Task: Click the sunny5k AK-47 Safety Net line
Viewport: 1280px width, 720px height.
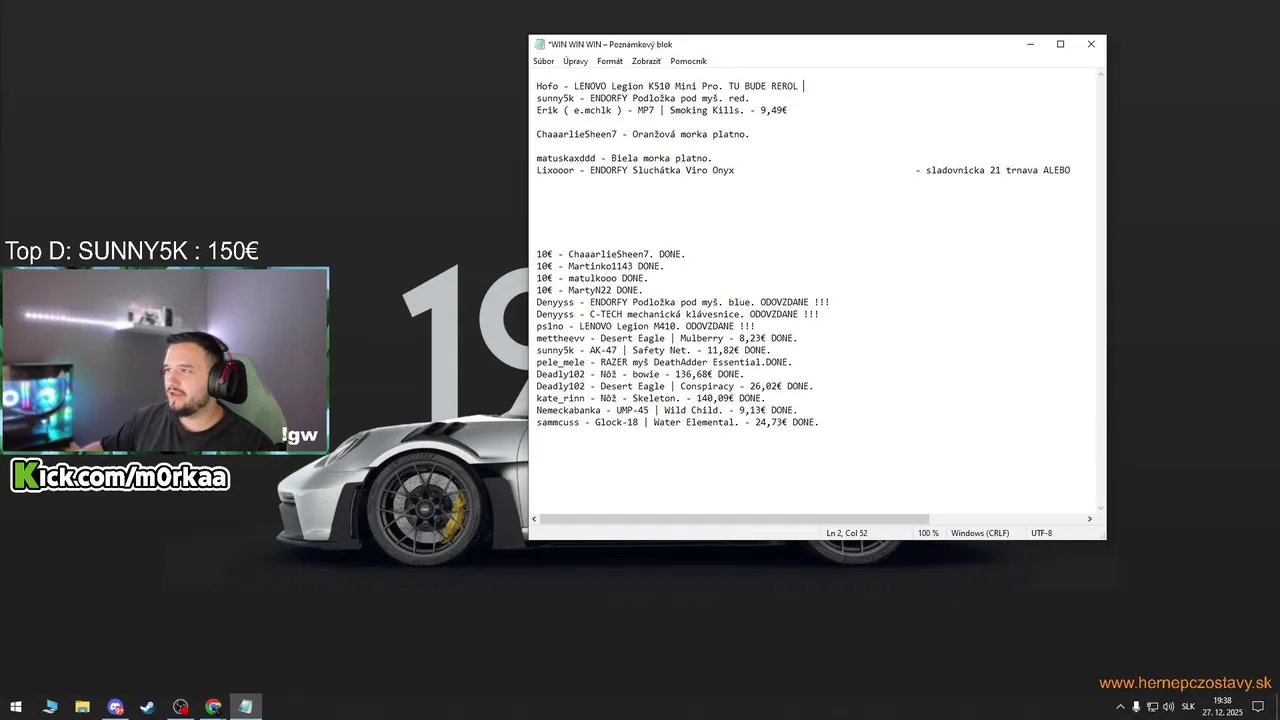Action: tap(653, 350)
